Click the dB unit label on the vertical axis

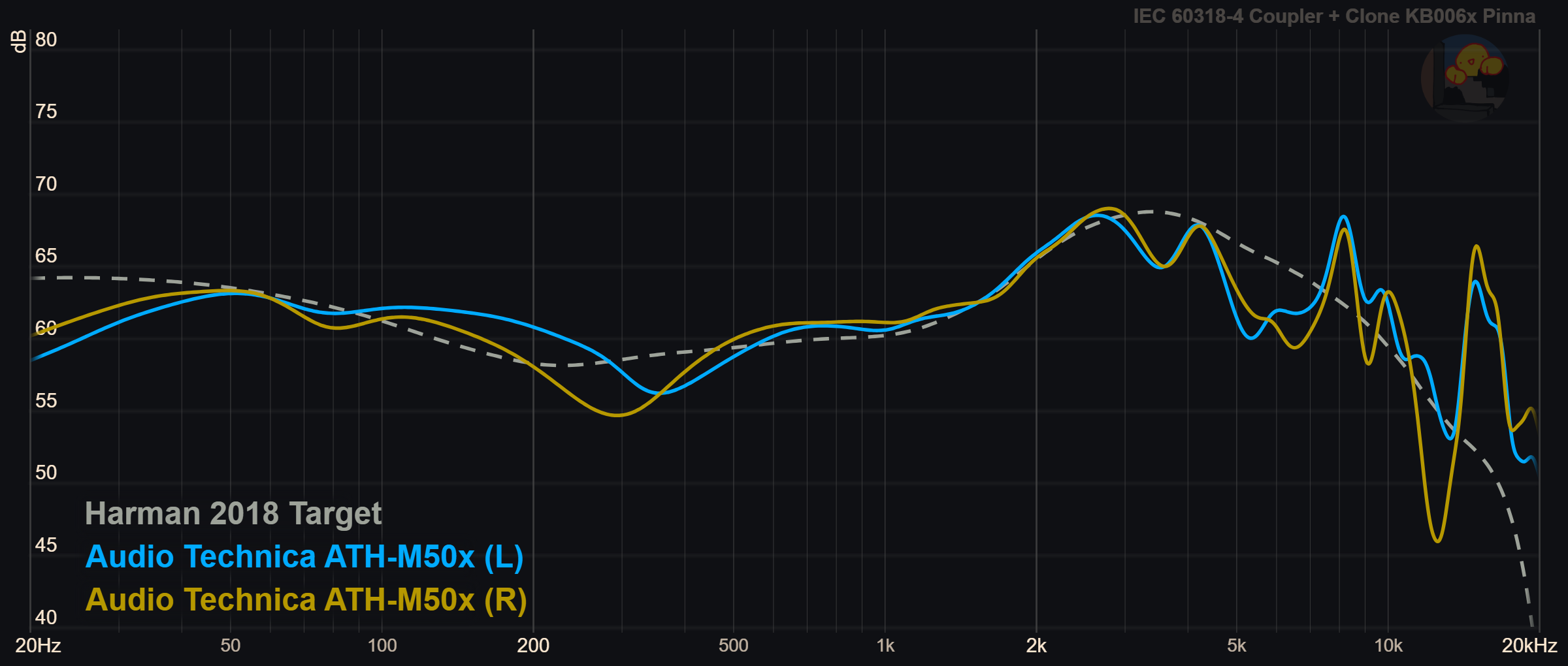(20, 41)
